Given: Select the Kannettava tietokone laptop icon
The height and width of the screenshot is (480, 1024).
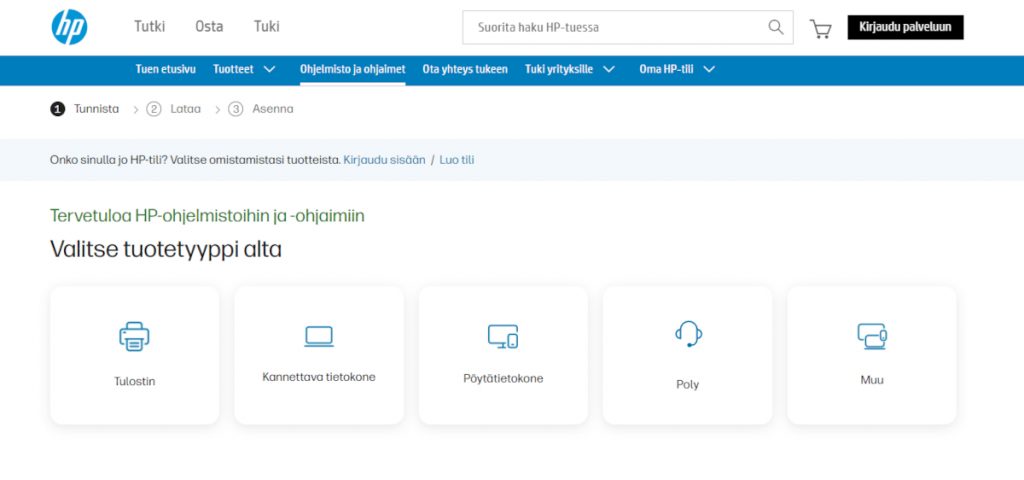Looking at the screenshot, I should (x=319, y=336).
